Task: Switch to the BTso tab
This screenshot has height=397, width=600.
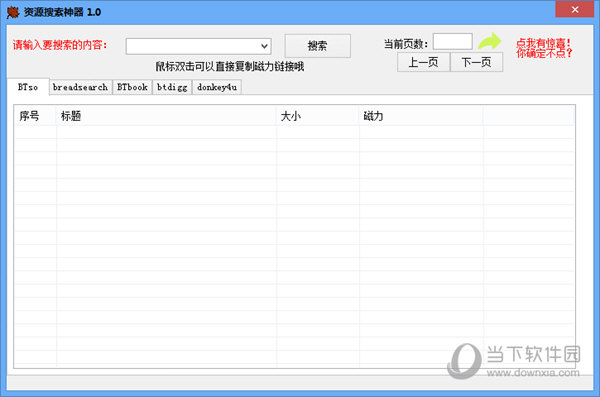Action: [x=28, y=87]
